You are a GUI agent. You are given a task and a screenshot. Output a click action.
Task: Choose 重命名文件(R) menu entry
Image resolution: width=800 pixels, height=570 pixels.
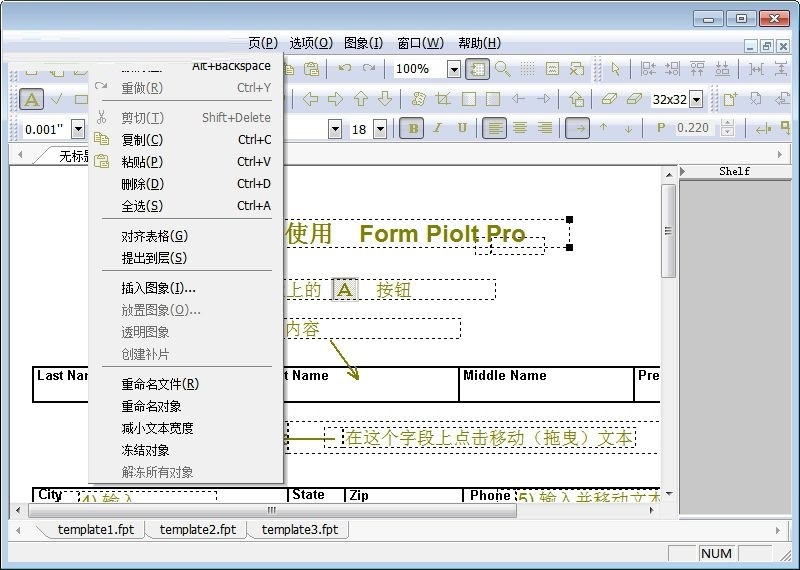[x=186, y=384]
